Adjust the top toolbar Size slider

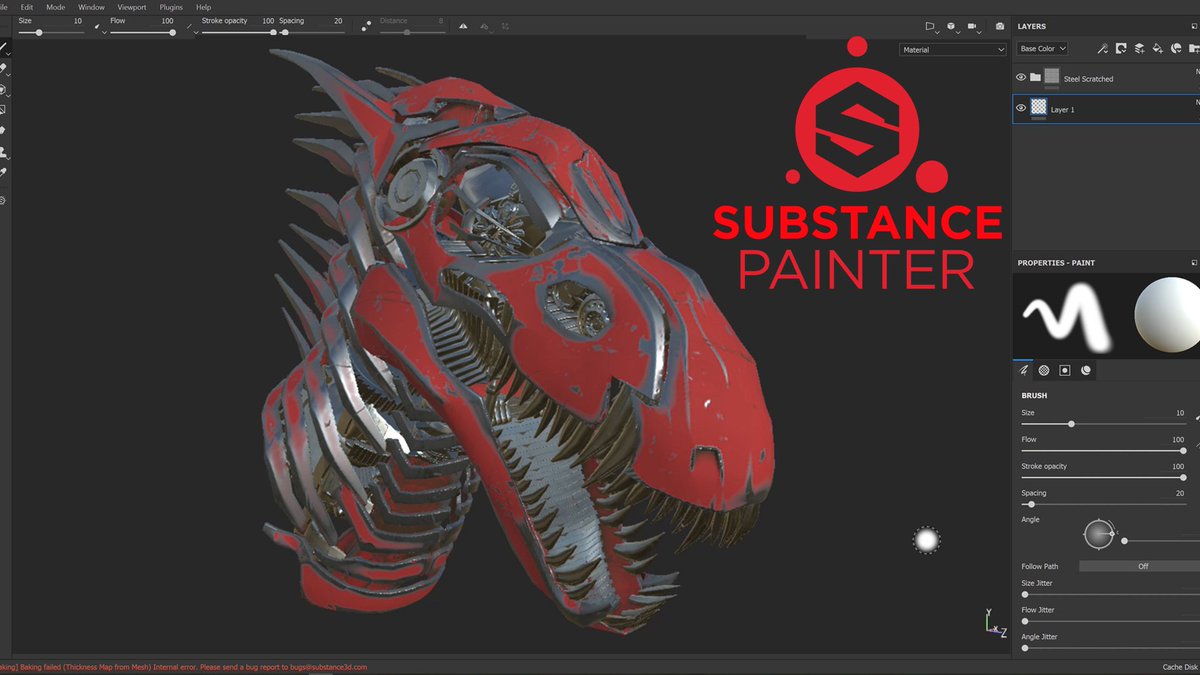tap(51, 32)
